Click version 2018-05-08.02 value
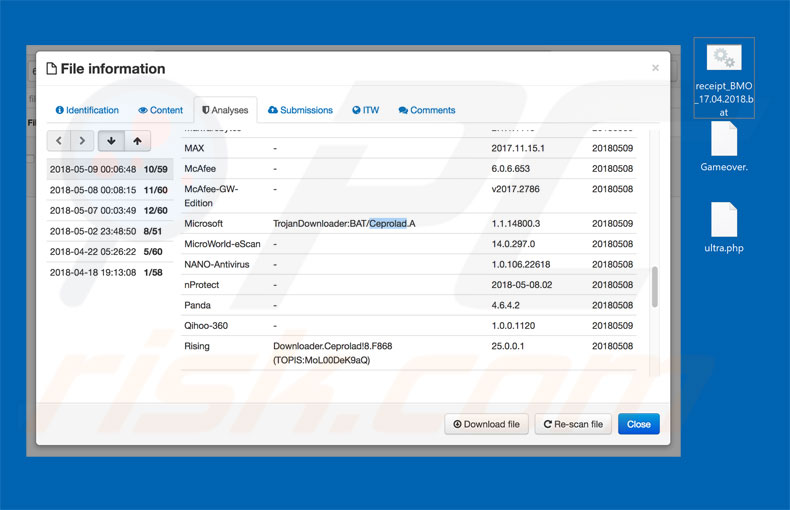 pyautogui.click(x=522, y=285)
